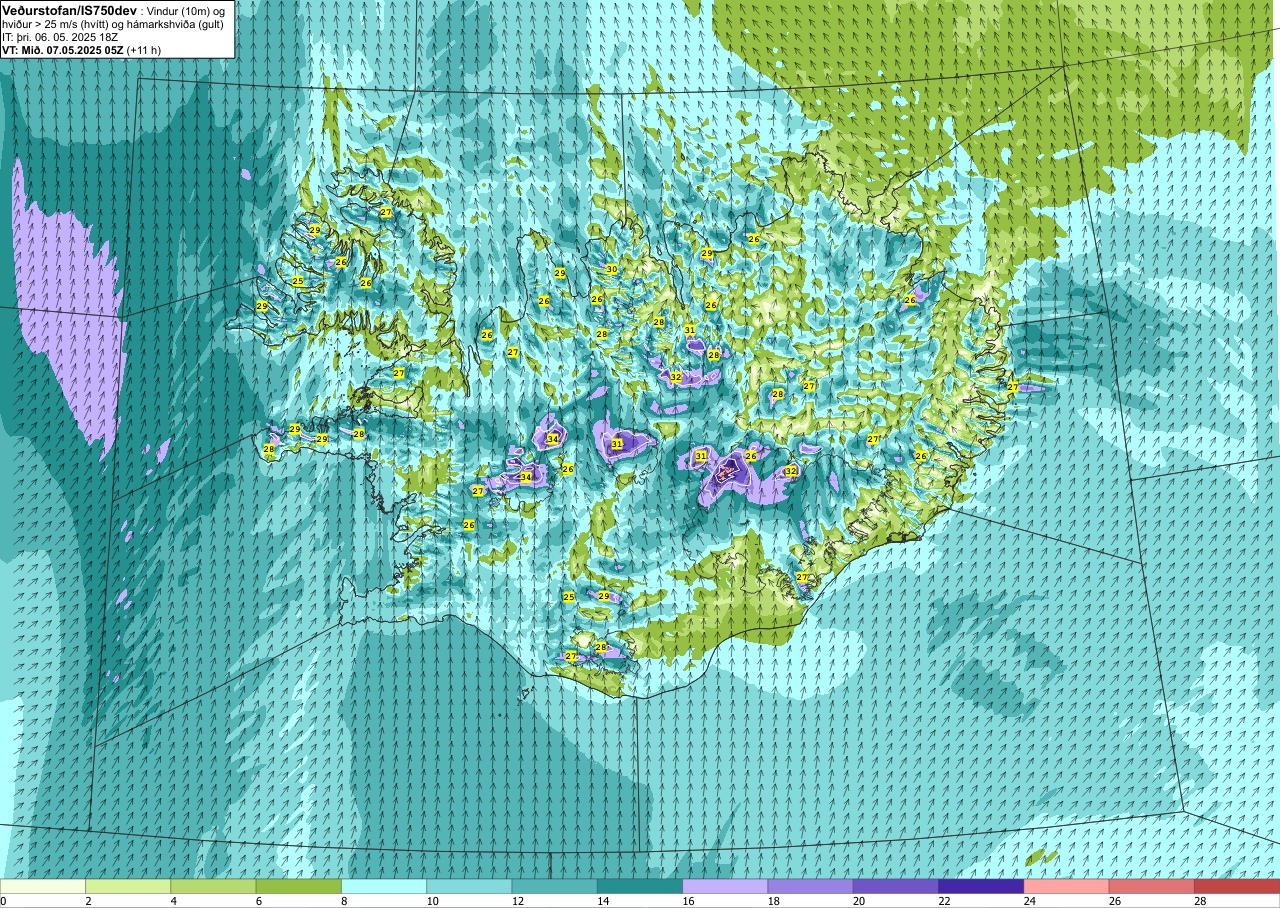1280x908 pixels.
Task: Select the olive green 6–8 legend swatch
Action: pyautogui.click(x=299, y=886)
